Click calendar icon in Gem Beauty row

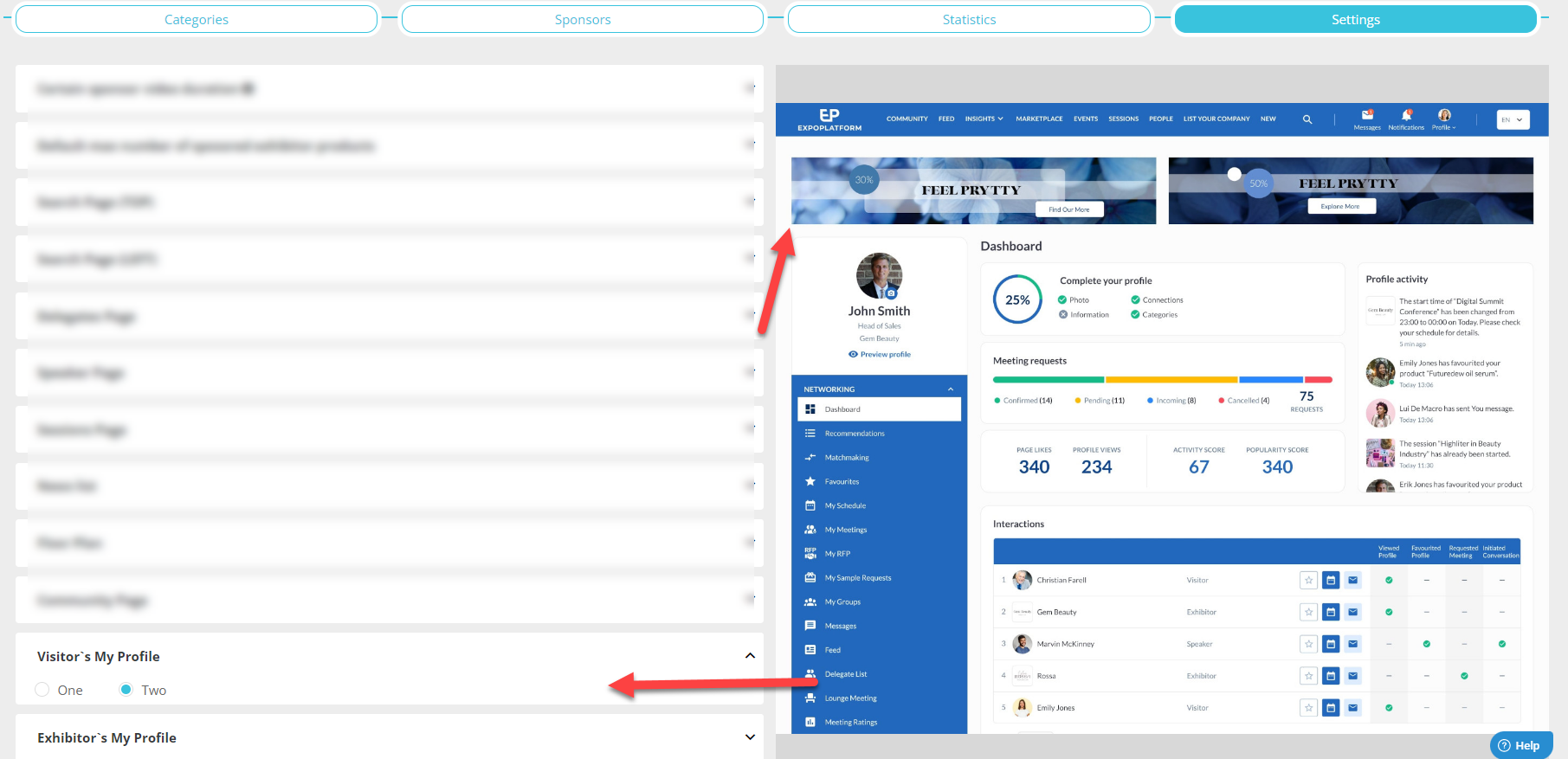pos(1331,612)
